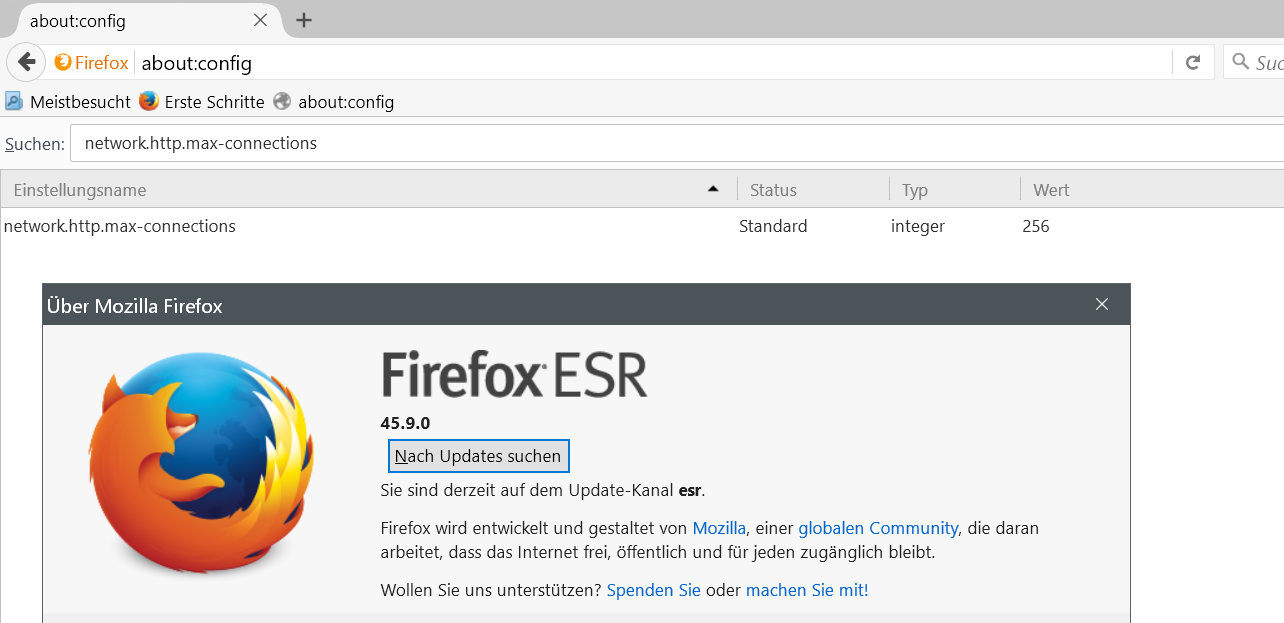Open the Erste Schritte bookmark
Screen dimensions: 1284x623
click(202, 102)
